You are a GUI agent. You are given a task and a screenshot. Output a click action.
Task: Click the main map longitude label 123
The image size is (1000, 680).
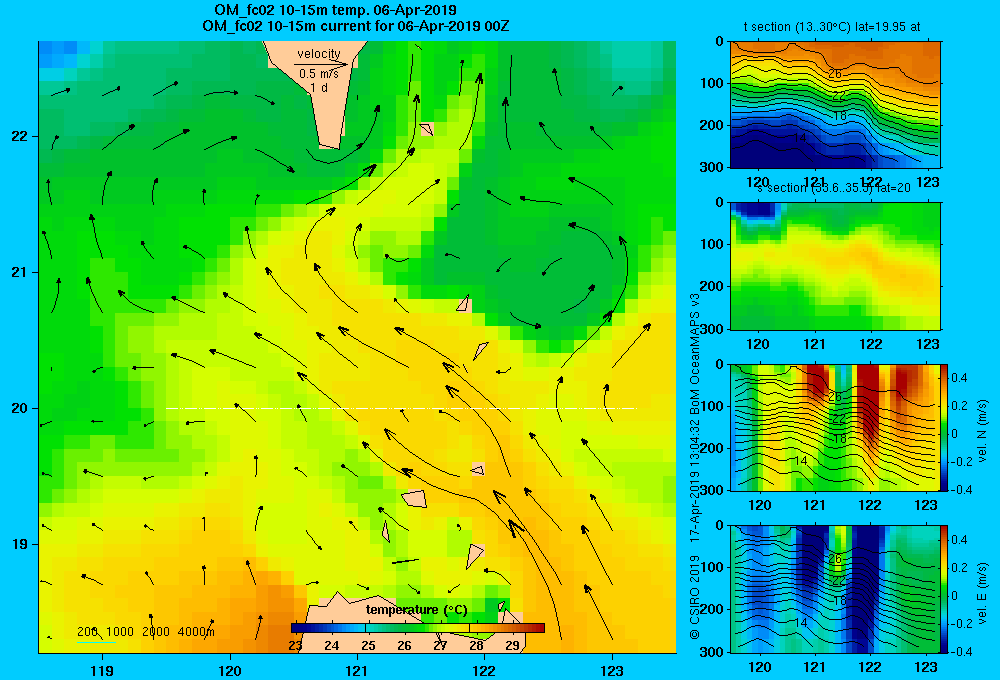[x=612, y=671]
